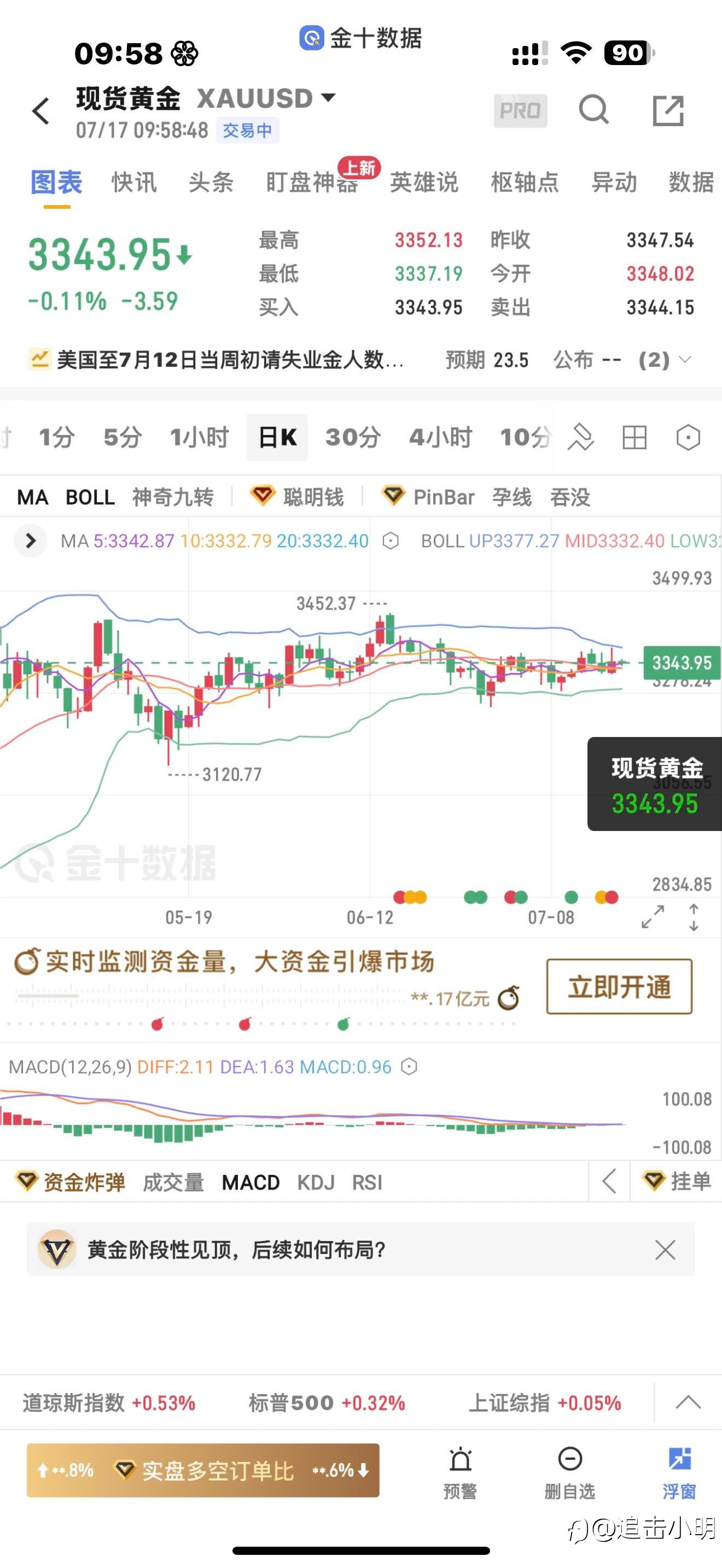Image resolution: width=722 pixels, height=1568 pixels.
Task: Tap the 立即开通 button
Action: coord(619,987)
